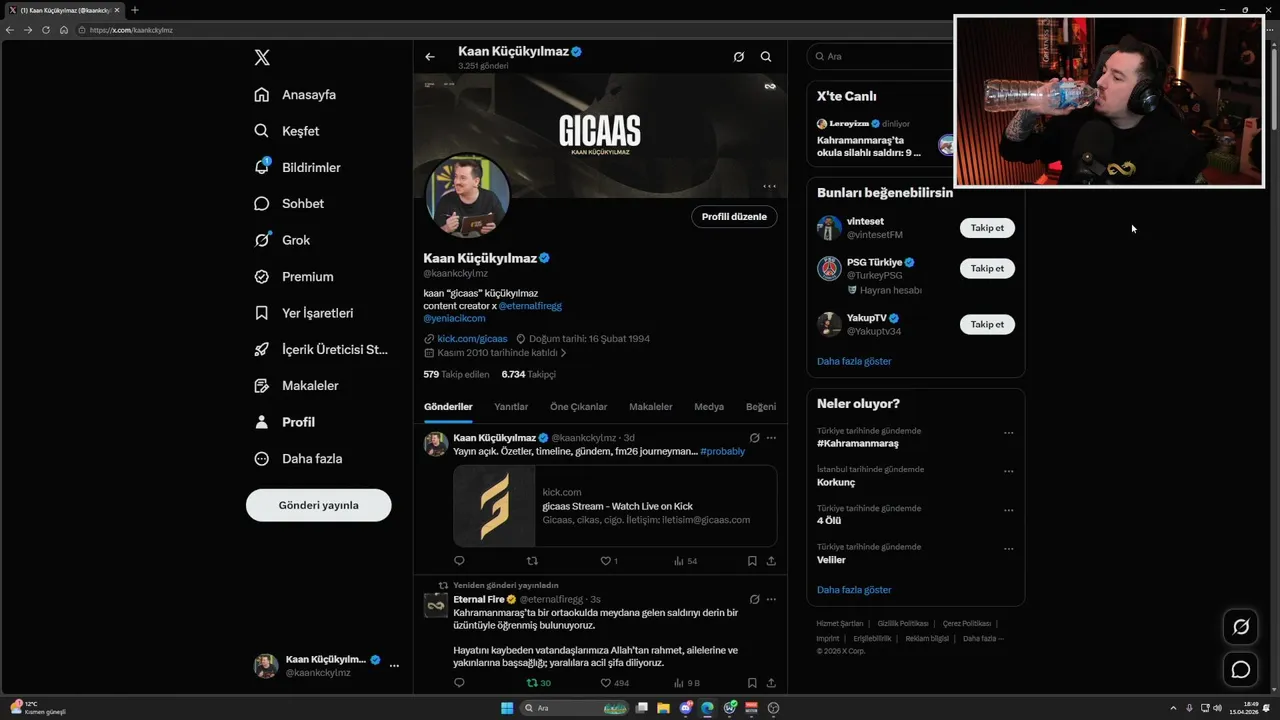Open account switcher three dots menu
Screen dimensions: 1280x720
[394, 665]
